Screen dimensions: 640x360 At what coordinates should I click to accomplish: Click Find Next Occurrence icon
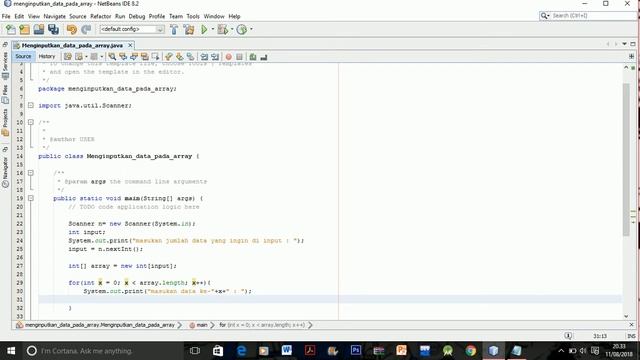click(x=133, y=57)
